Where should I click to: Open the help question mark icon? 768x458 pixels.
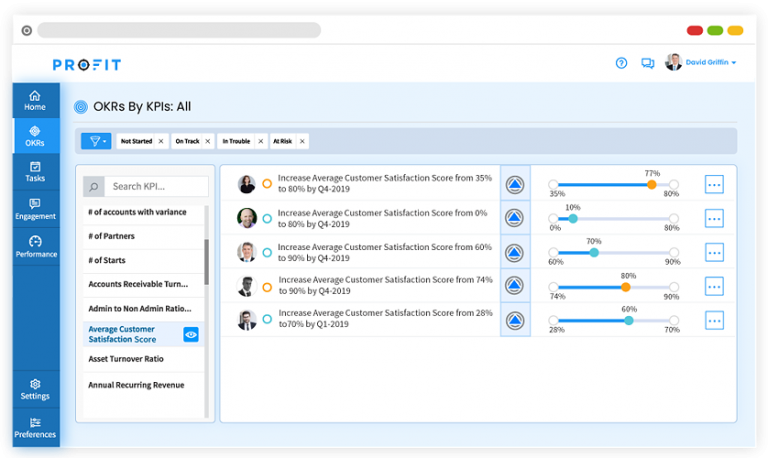pos(621,63)
